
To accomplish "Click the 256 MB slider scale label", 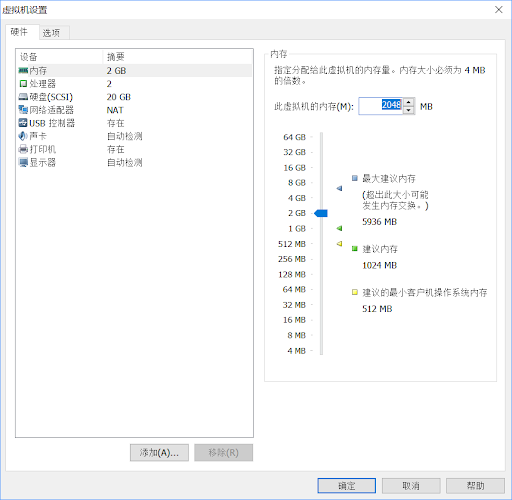I will point(292,259).
